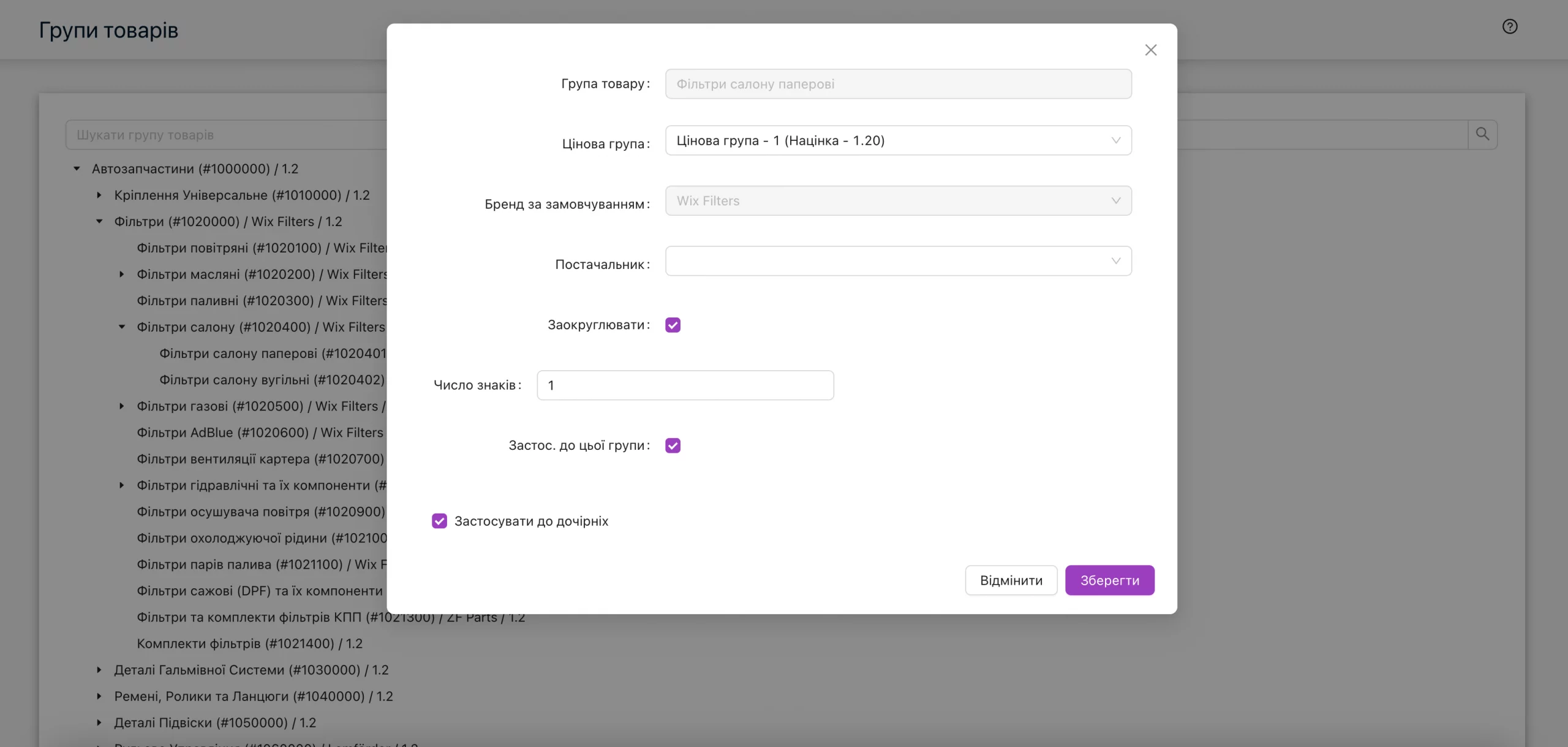This screenshot has height=747, width=1568.
Task: Select Комплекти фільтрів (#1021400) tree item
Action: click(x=249, y=643)
